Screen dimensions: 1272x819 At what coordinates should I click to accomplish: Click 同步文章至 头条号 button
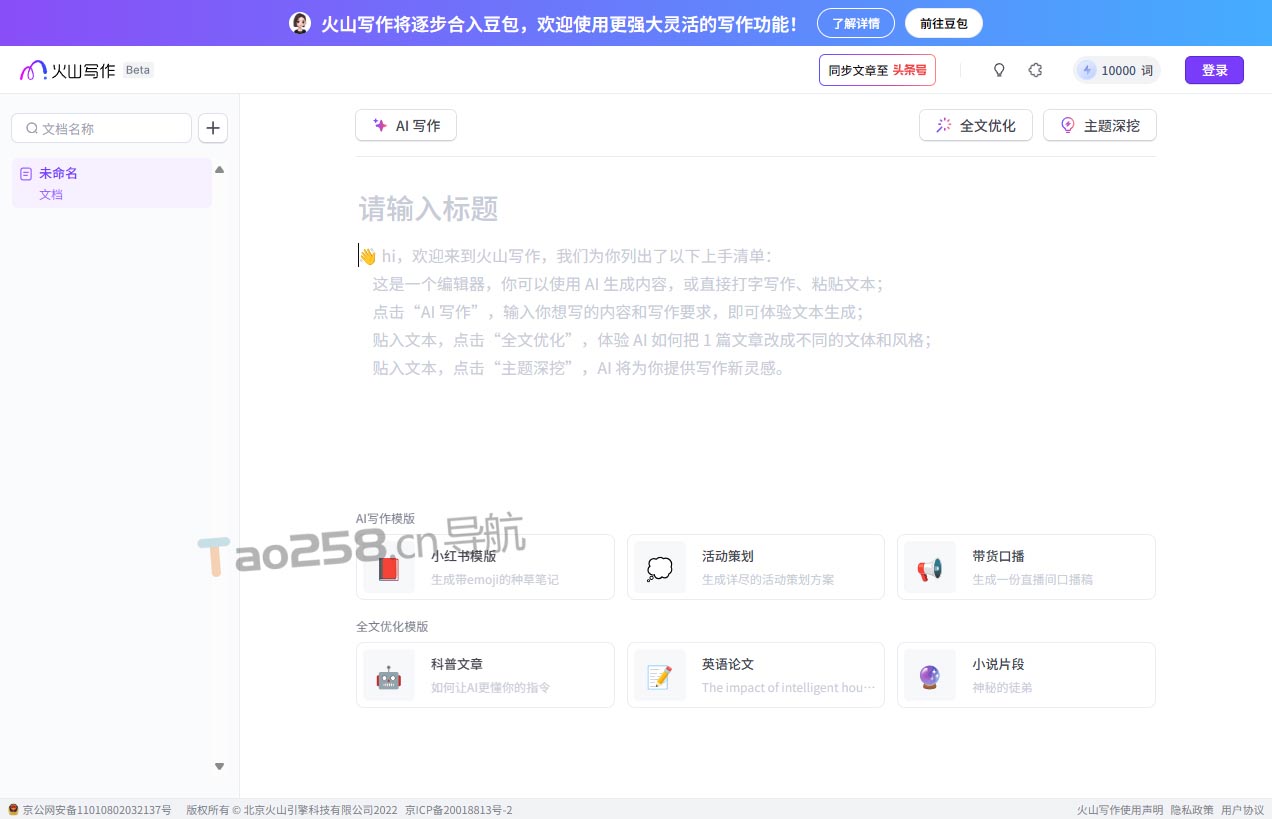pyautogui.click(x=877, y=70)
